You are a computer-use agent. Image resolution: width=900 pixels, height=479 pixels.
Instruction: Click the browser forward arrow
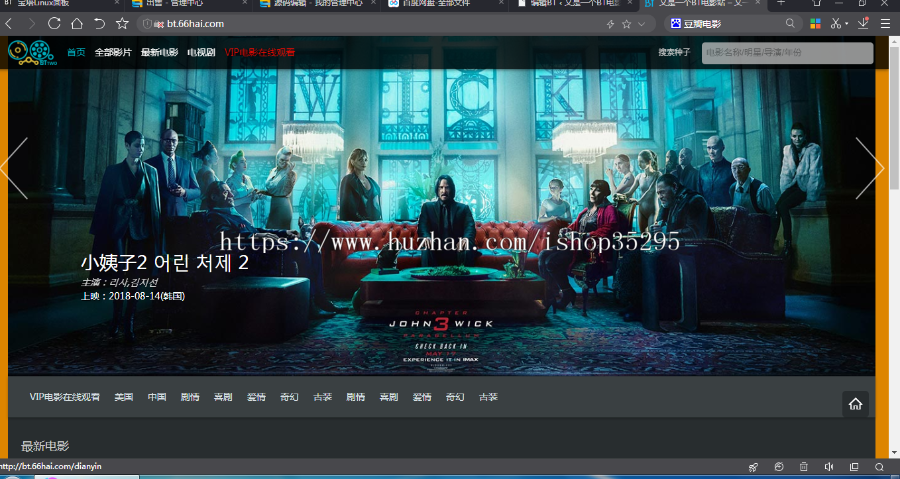pos(32,24)
